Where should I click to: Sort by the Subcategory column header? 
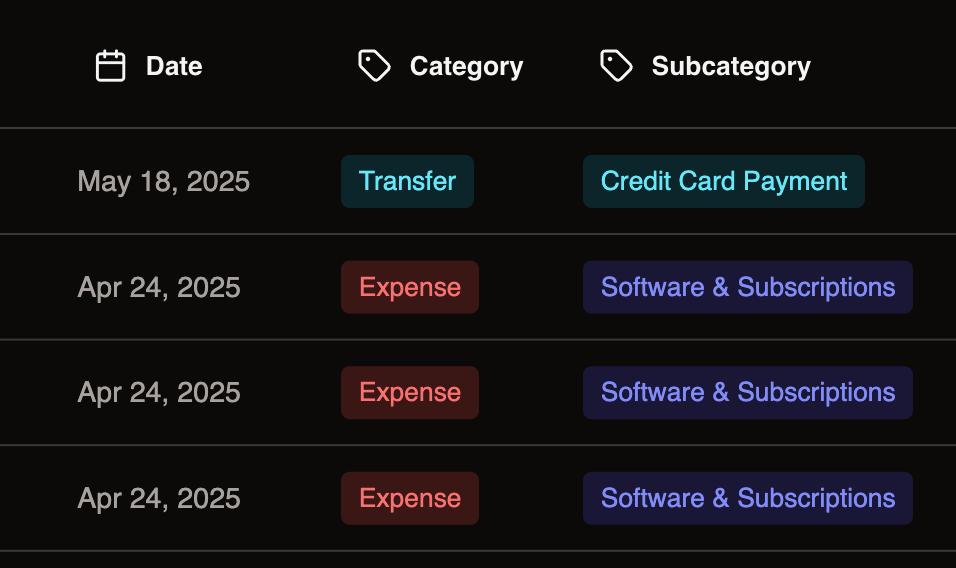pos(731,67)
